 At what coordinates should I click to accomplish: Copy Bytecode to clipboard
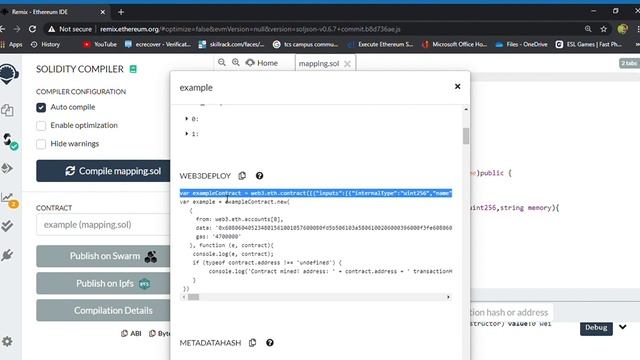[160, 333]
